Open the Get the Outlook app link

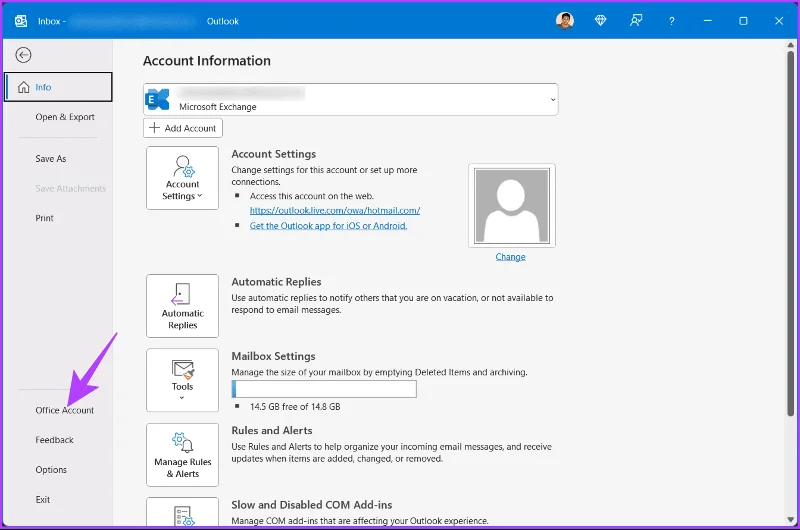[x=328, y=225]
